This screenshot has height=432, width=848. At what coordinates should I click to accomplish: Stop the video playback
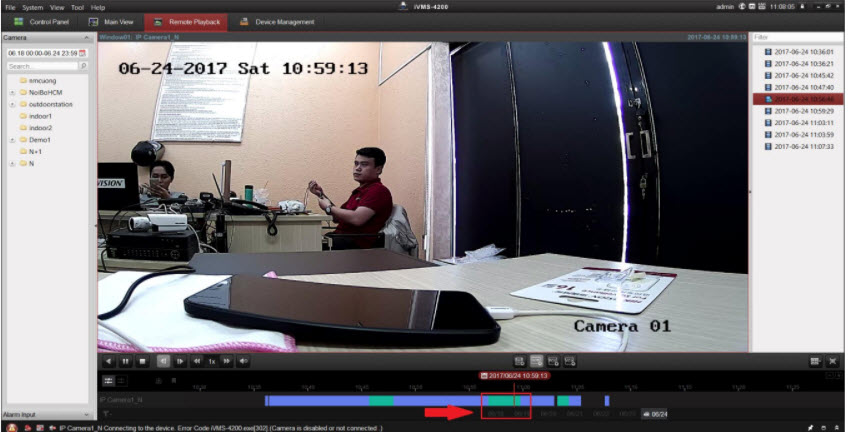click(141, 360)
